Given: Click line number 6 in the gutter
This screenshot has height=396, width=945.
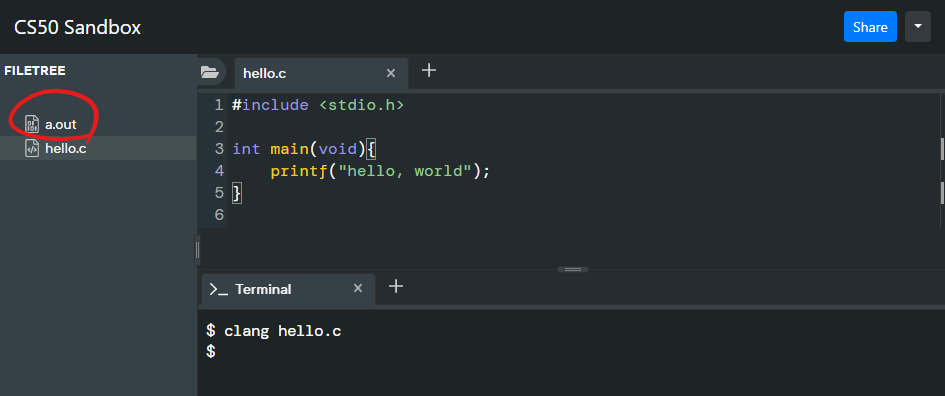Looking at the screenshot, I should (x=219, y=215).
